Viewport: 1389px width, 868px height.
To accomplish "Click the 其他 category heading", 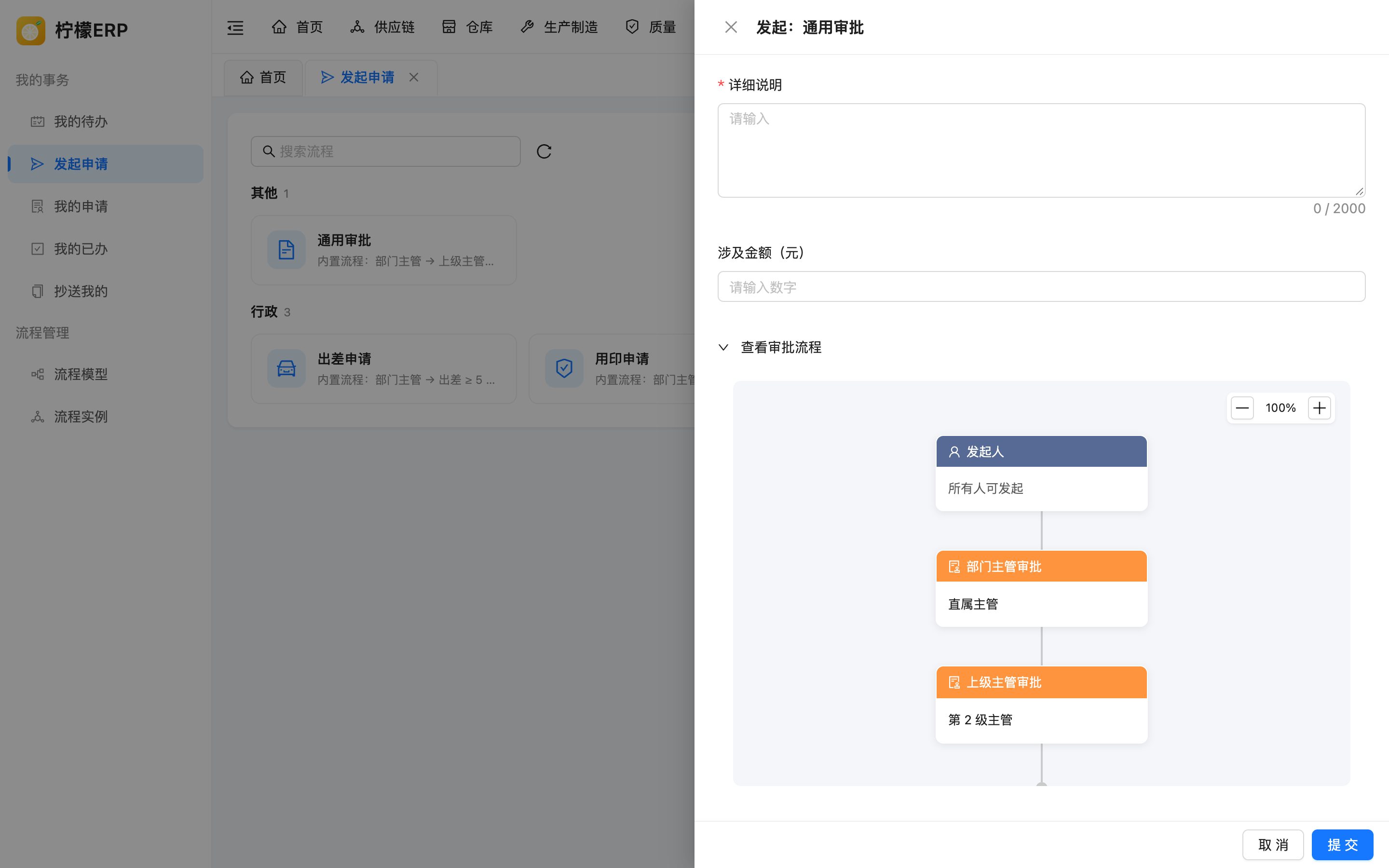I will [264, 193].
